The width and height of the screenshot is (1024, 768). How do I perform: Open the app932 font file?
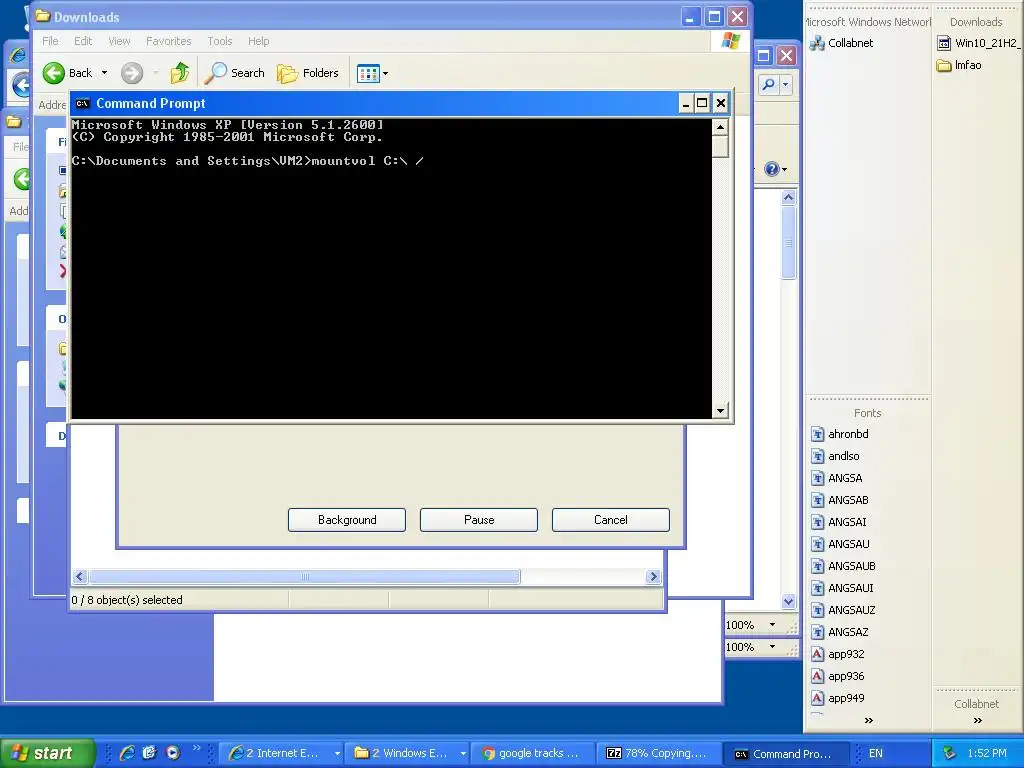(838, 654)
